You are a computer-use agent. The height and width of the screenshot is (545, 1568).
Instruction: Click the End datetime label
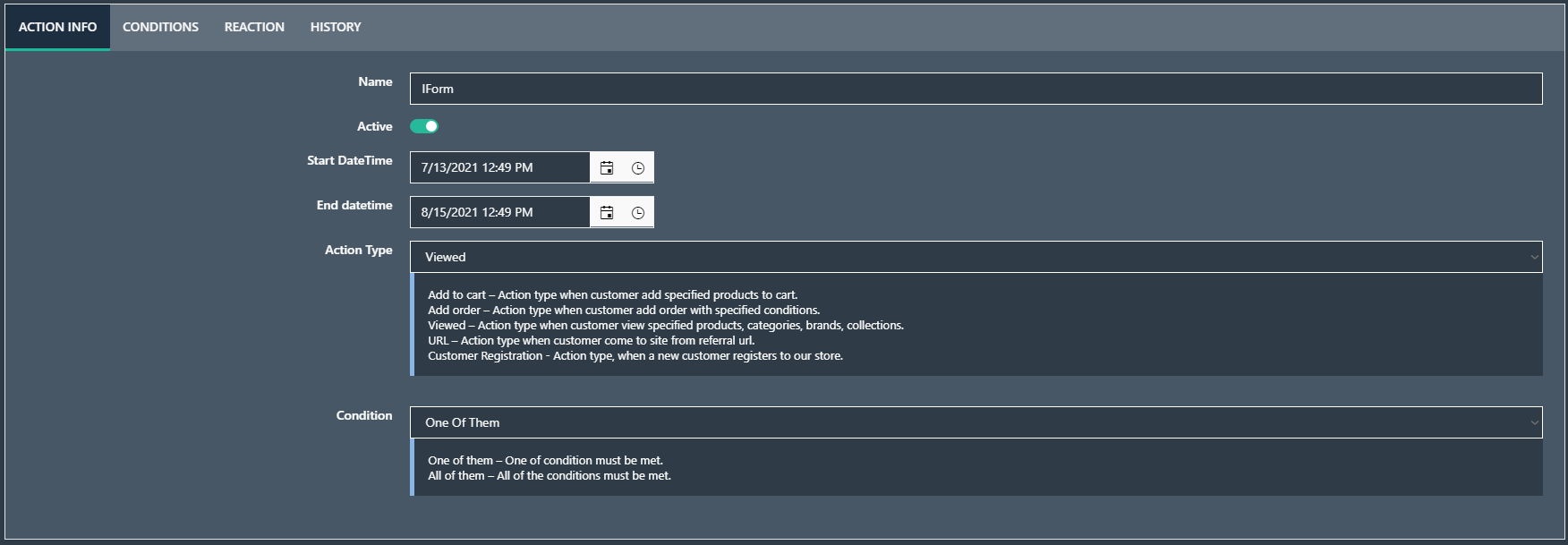pos(354,205)
